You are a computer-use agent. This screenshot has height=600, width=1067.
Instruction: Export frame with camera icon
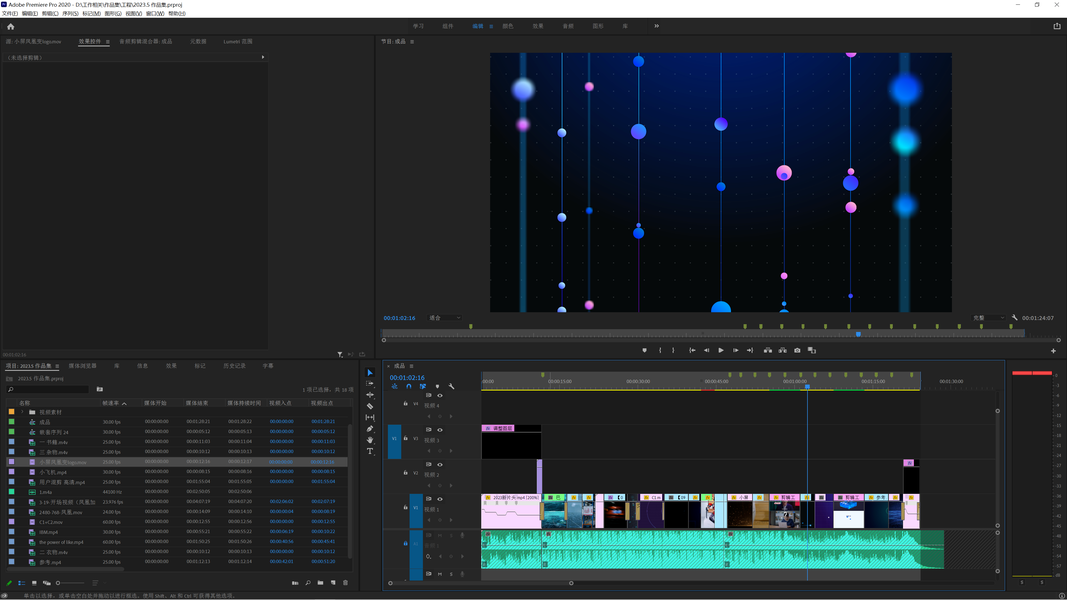(x=797, y=350)
